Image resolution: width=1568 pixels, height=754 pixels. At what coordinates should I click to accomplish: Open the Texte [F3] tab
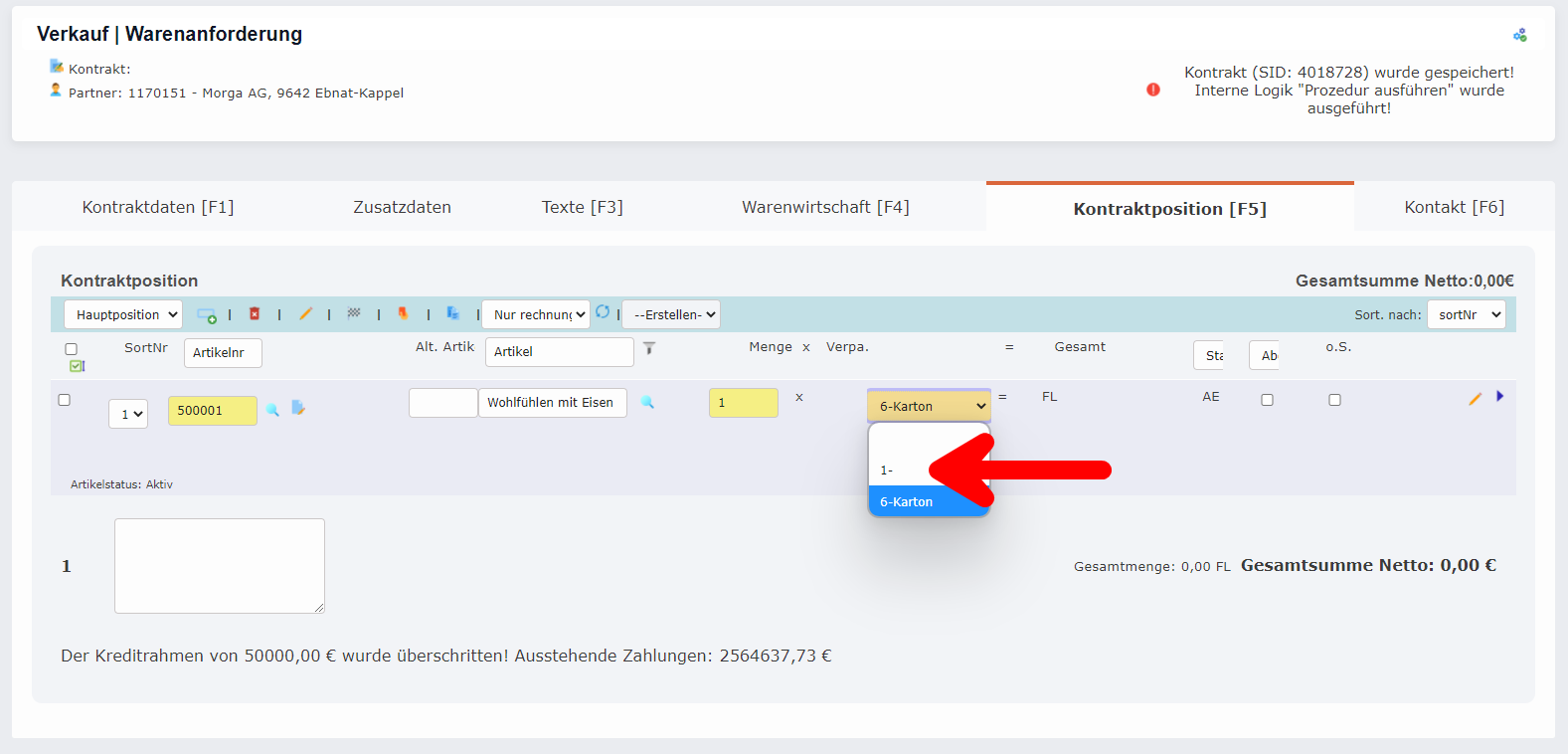coord(583,207)
